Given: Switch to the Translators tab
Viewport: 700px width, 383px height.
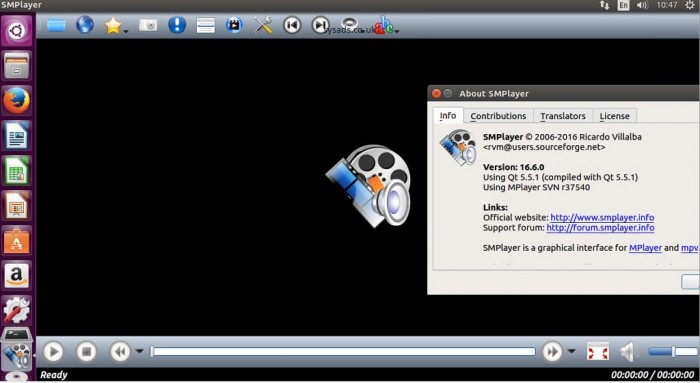Looking at the screenshot, I should (x=563, y=116).
